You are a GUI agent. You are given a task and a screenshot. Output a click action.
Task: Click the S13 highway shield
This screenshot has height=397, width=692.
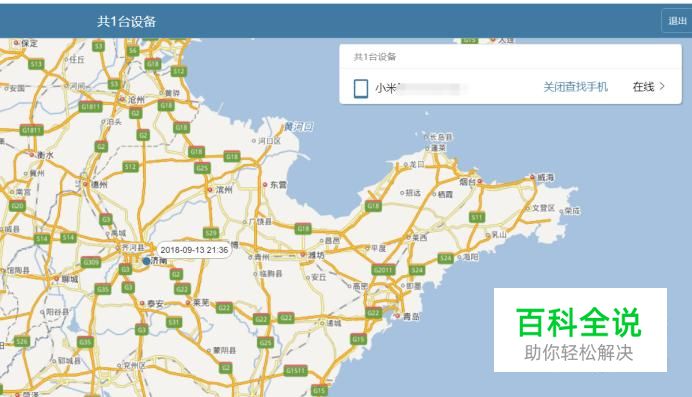pos(36,64)
